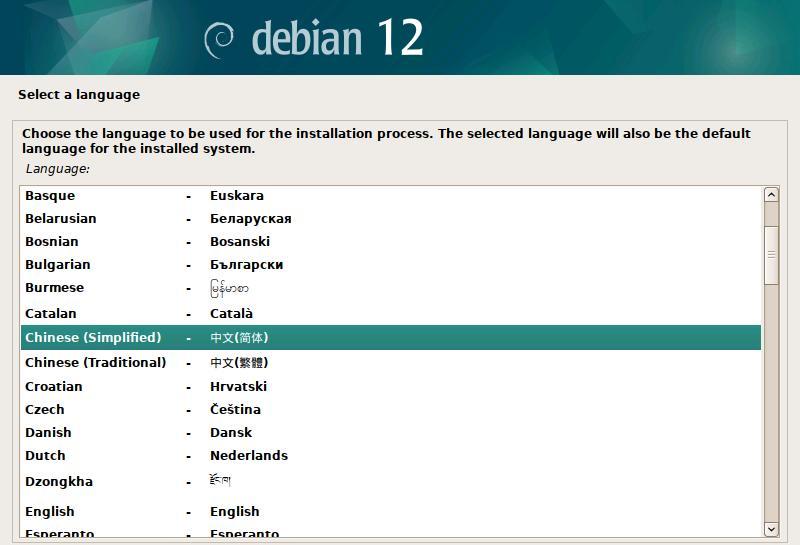Pick Bulgarian in the language list
This screenshot has width=800, height=545.
(x=391, y=265)
